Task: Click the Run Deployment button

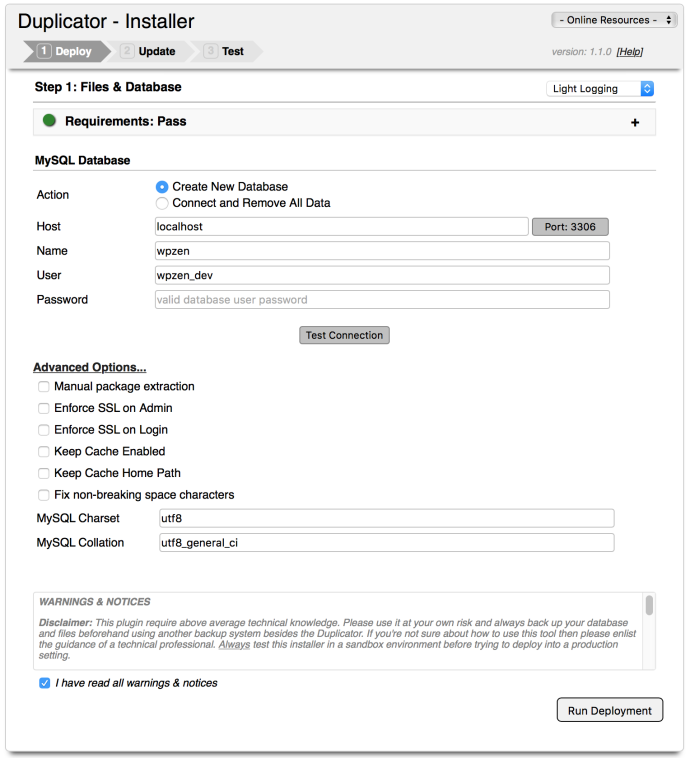Action: (610, 710)
